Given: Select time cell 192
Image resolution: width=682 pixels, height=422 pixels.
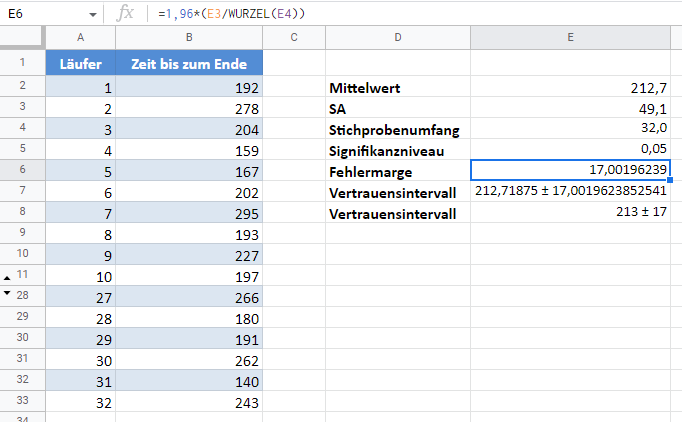Looking at the screenshot, I should click(189, 87).
